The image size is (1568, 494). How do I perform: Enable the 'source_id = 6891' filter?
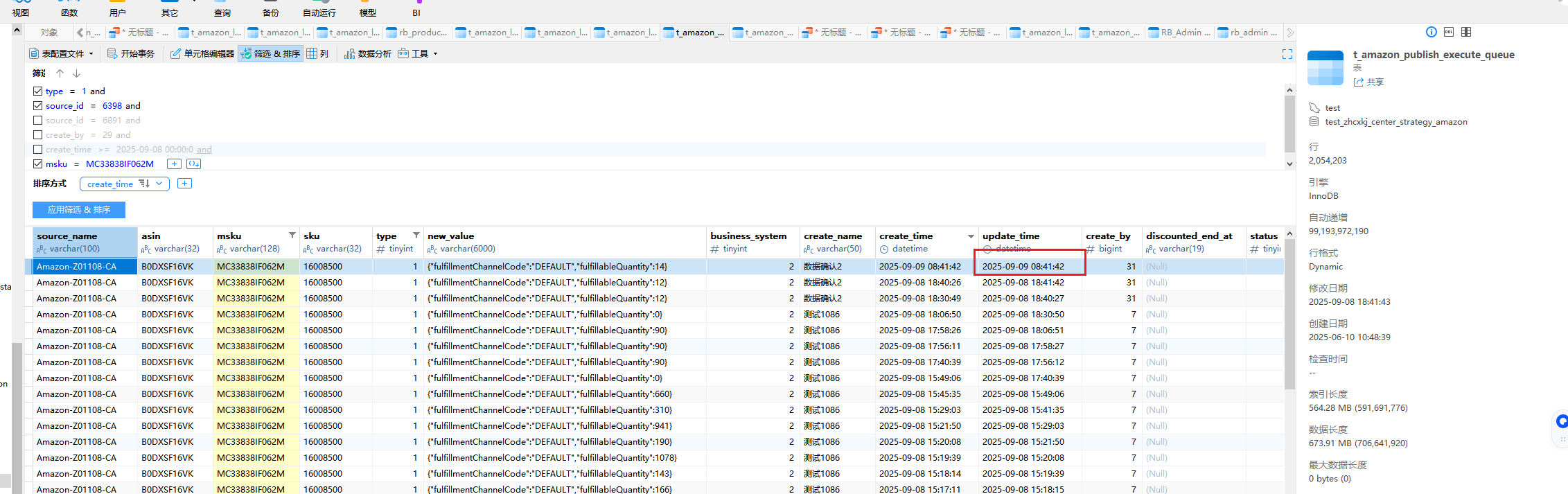click(x=38, y=120)
